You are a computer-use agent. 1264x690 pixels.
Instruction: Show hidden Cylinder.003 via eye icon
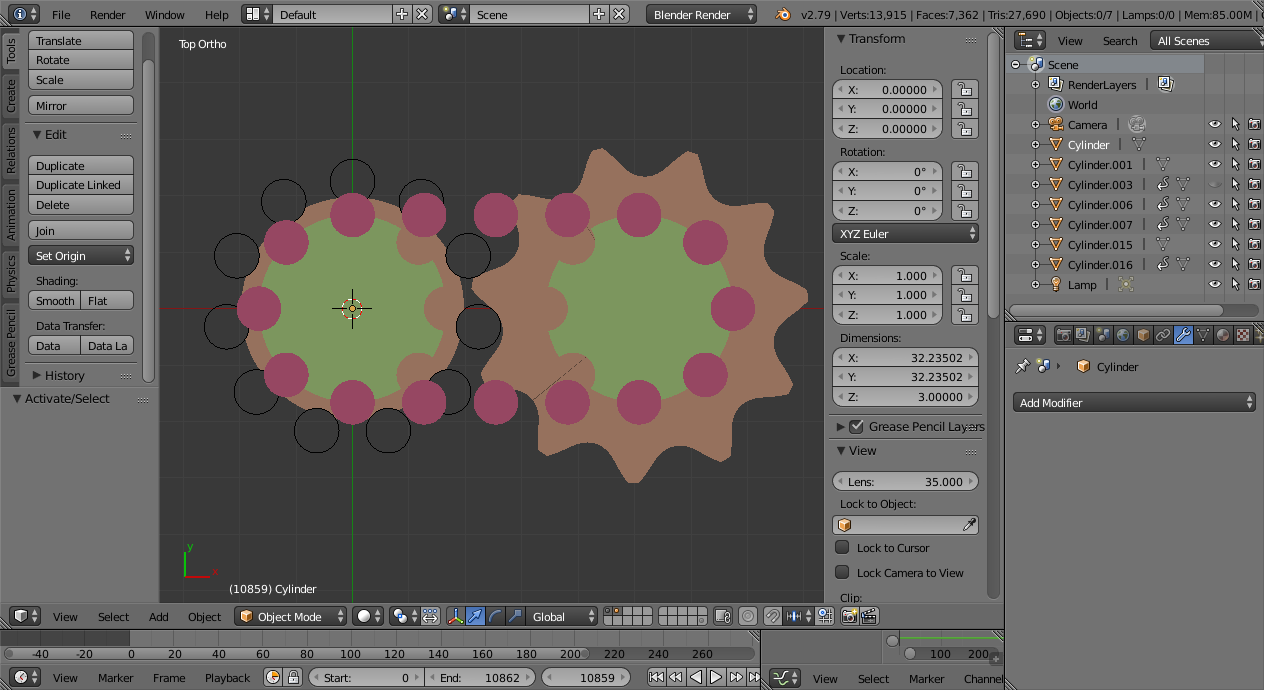coord(1215,184)
